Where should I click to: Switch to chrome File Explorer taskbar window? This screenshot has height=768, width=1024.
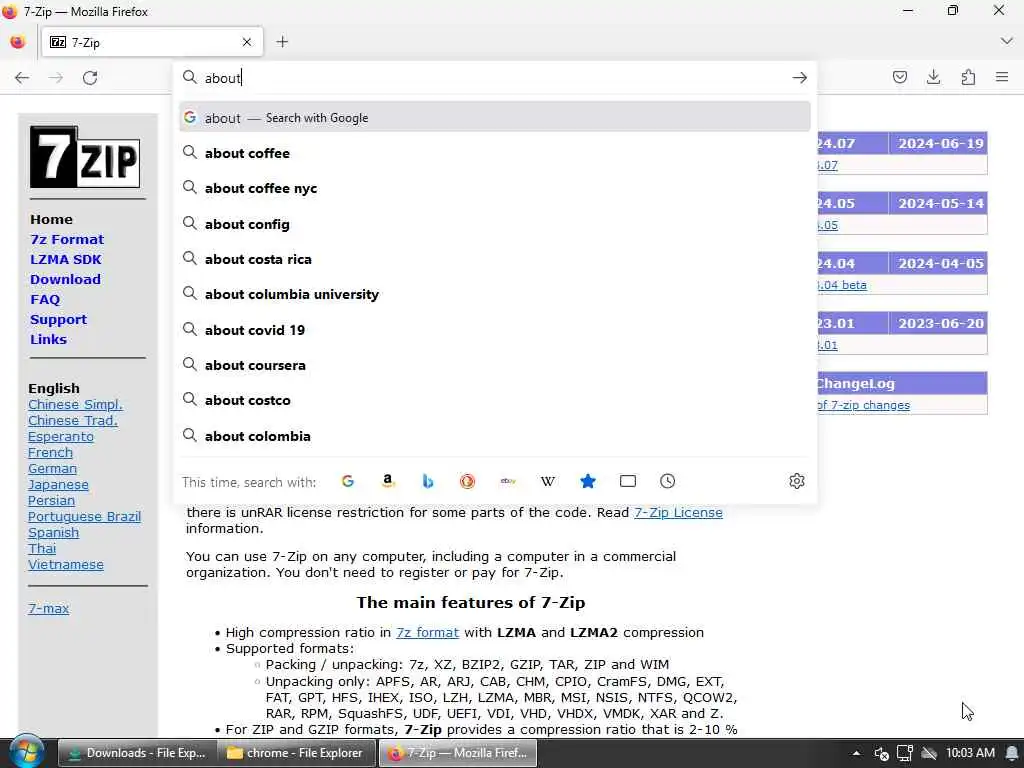296,753
